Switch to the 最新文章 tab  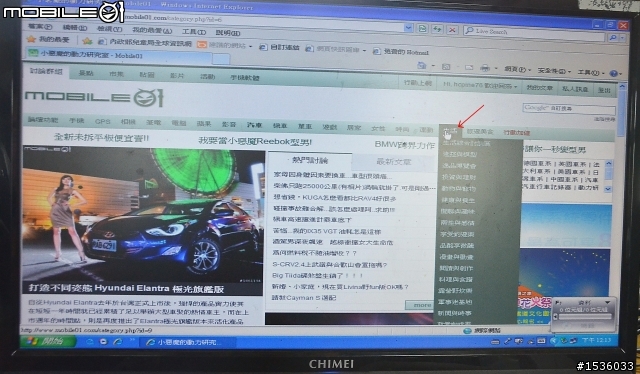click(393, 162)
